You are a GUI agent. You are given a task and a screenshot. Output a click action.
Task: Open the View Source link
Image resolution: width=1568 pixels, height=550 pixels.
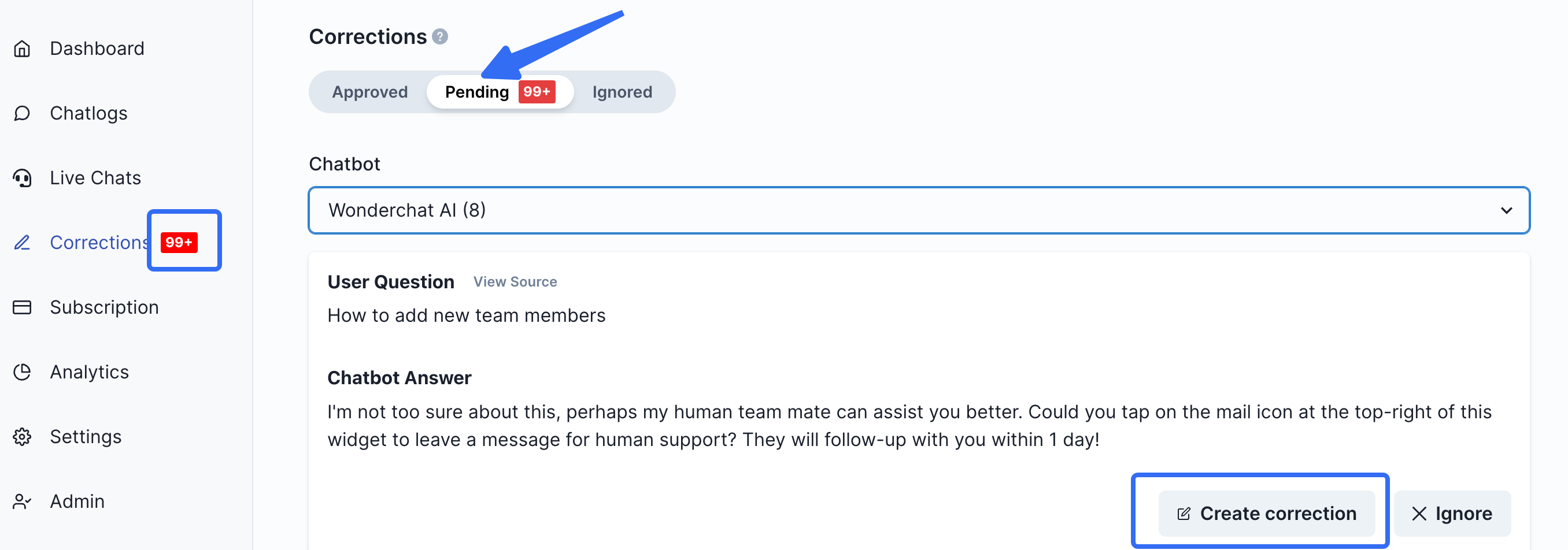pos(515,282)
